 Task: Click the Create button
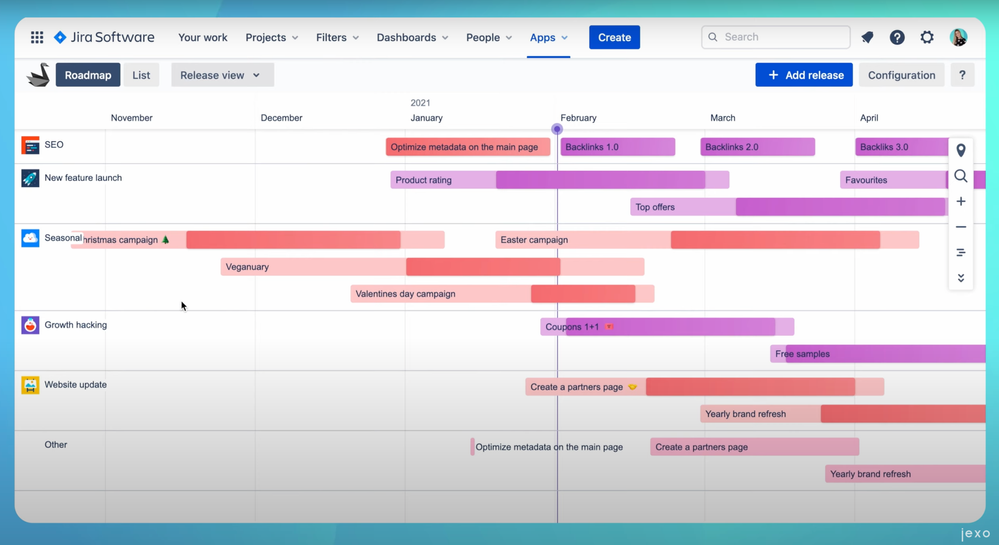coord(614,38)
